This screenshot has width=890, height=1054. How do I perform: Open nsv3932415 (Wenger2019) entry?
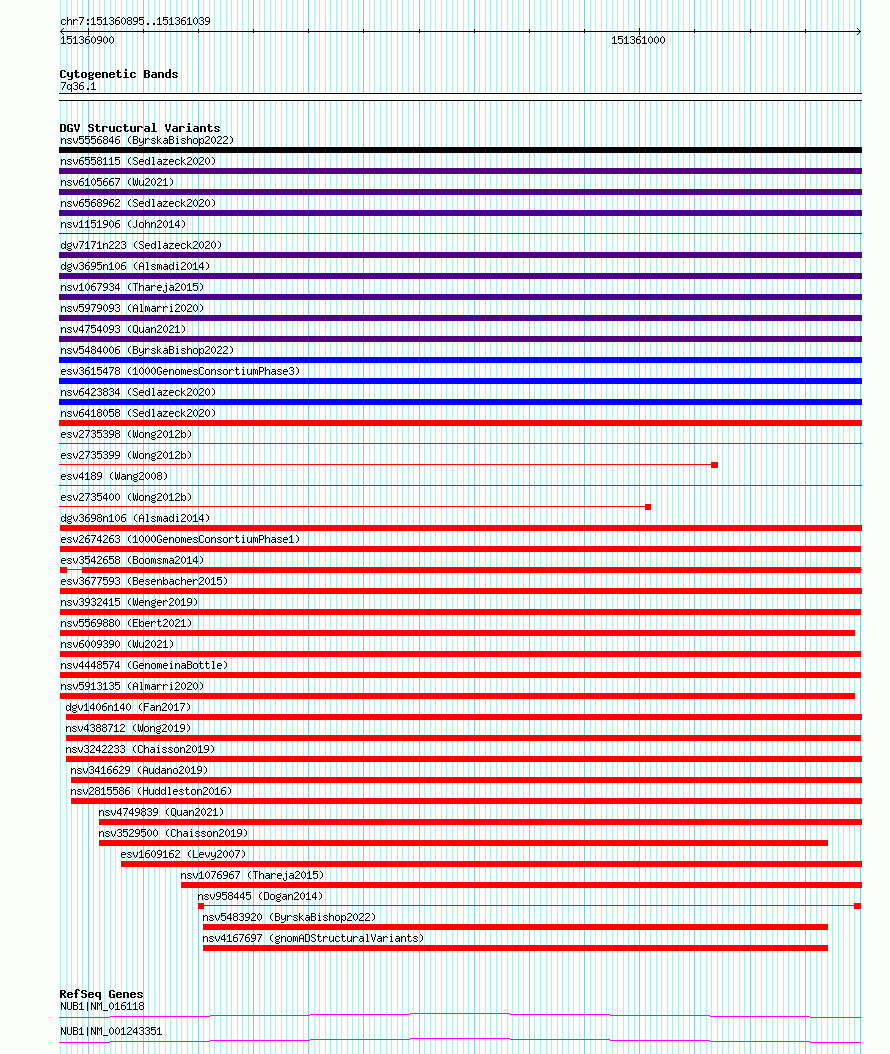click(x=129, y=602)
